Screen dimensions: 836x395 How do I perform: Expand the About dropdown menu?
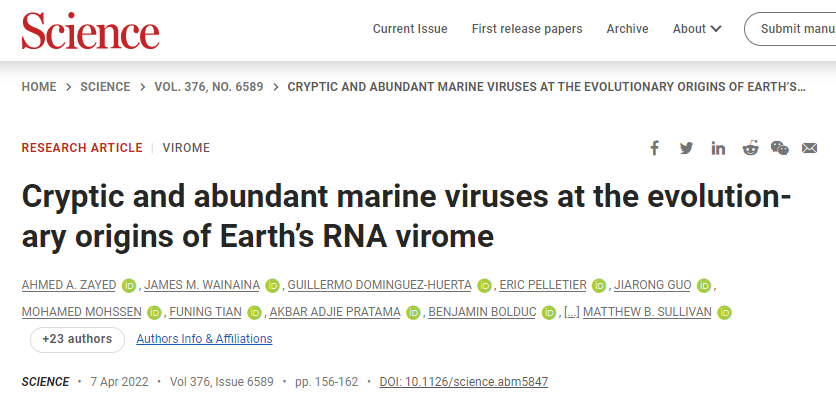pyautogui.click(x=697, y=29)
